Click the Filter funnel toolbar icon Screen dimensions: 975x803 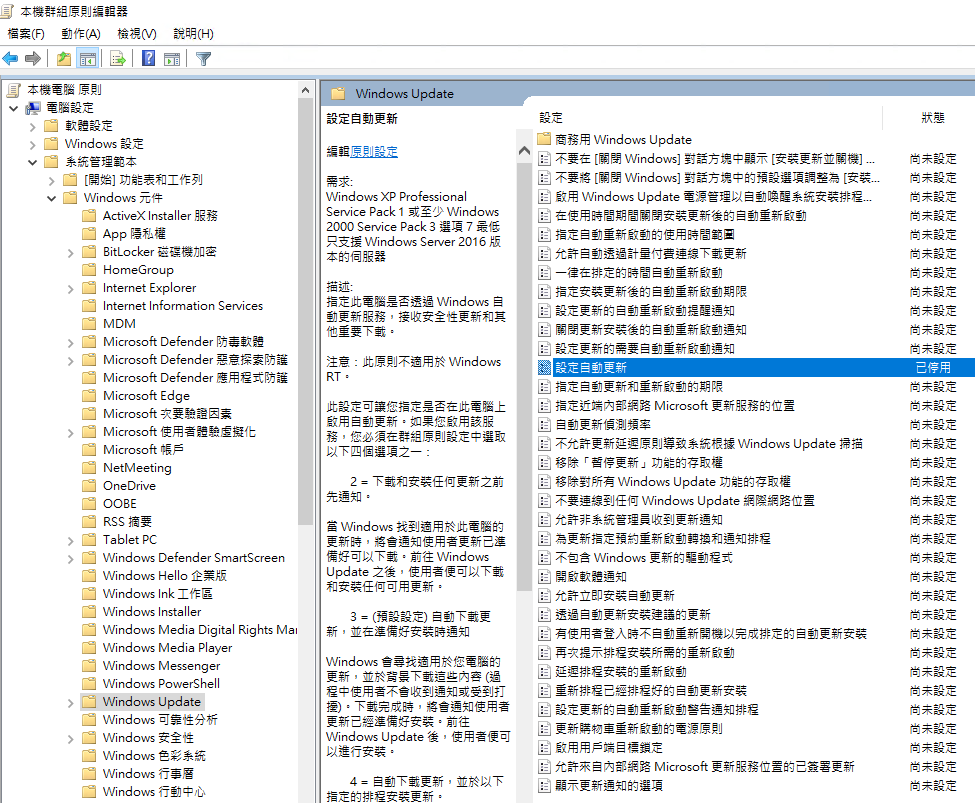click(203, 58)
